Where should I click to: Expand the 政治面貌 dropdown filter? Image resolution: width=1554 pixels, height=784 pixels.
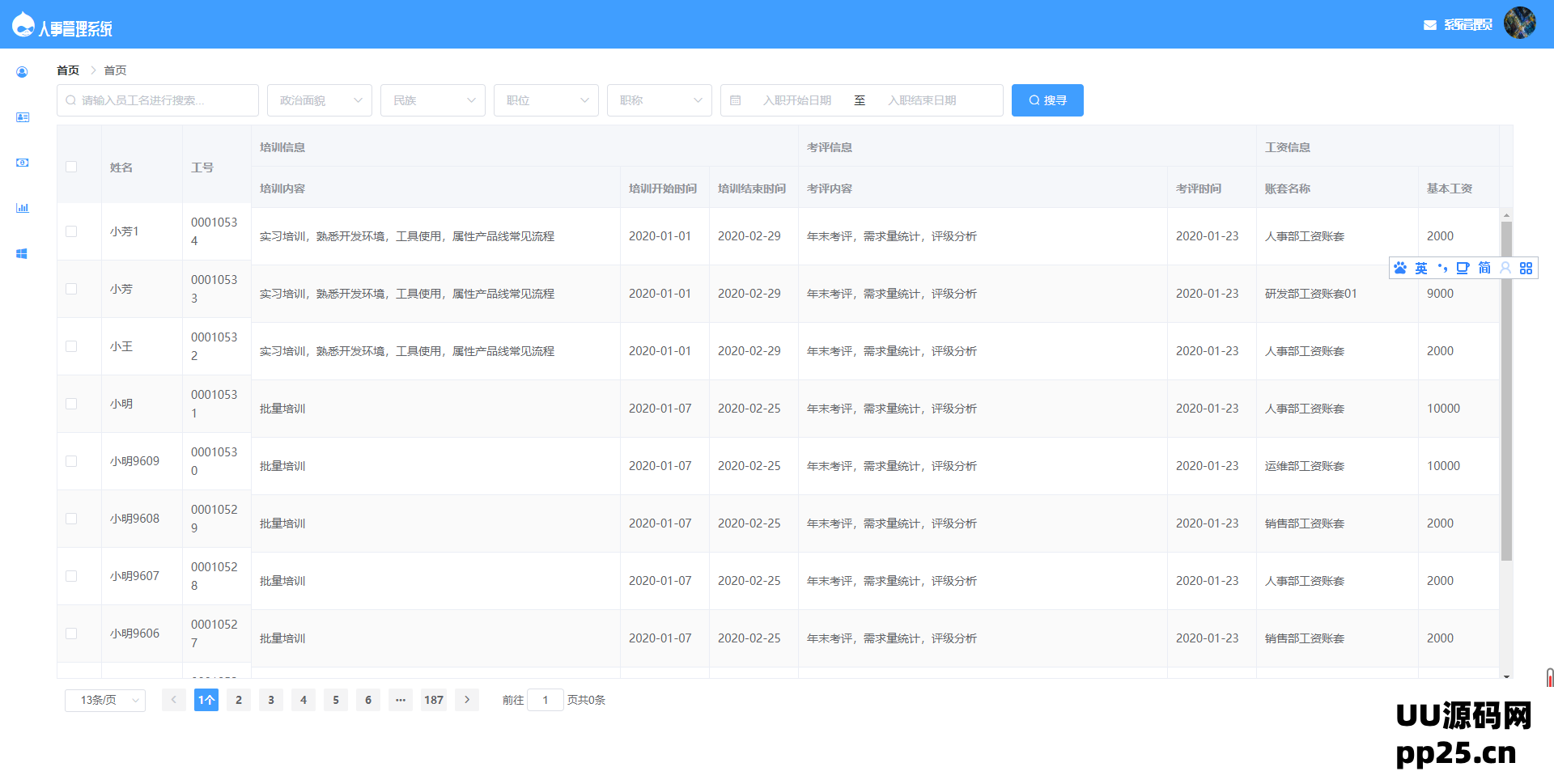(x=320, y=100)
